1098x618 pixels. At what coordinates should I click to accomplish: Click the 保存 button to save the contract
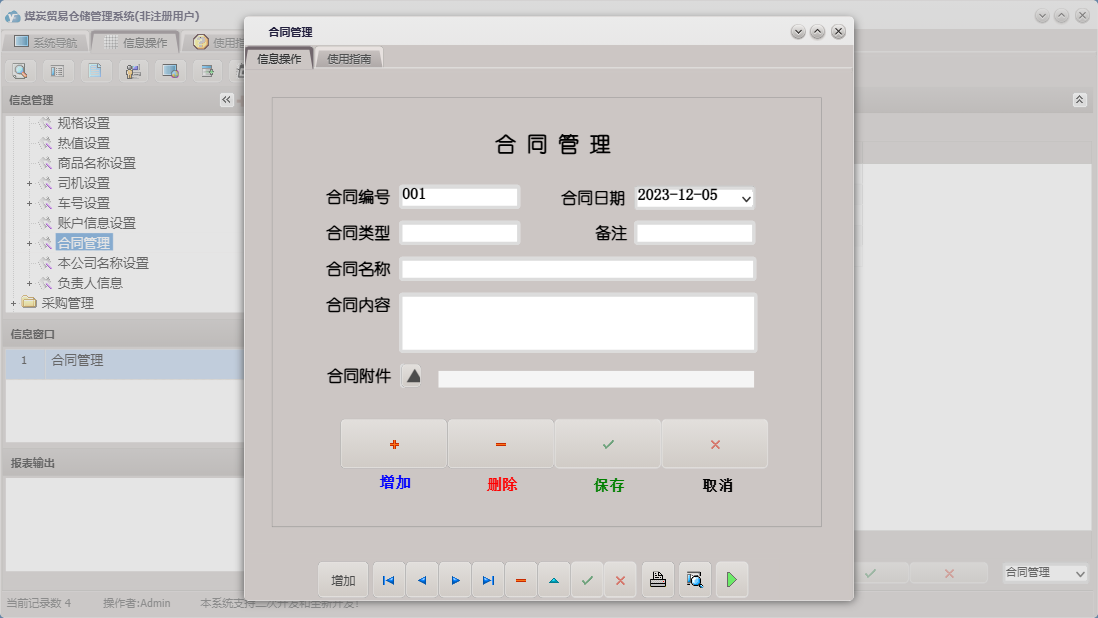607,443
